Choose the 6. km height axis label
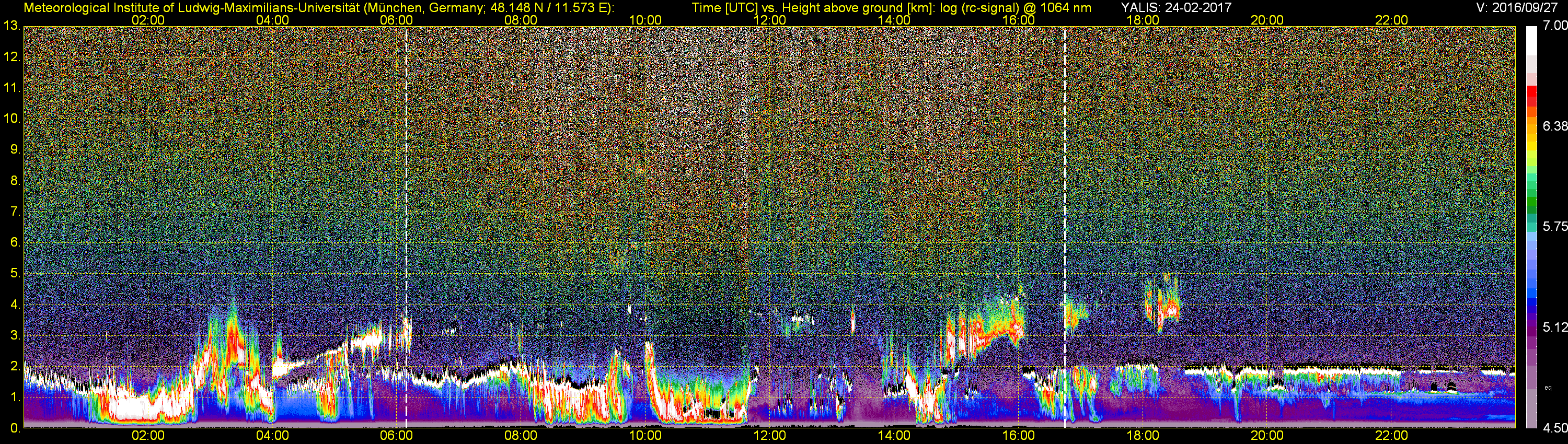The width and height of the screenshot is (1568, 444). click(15, 242)
